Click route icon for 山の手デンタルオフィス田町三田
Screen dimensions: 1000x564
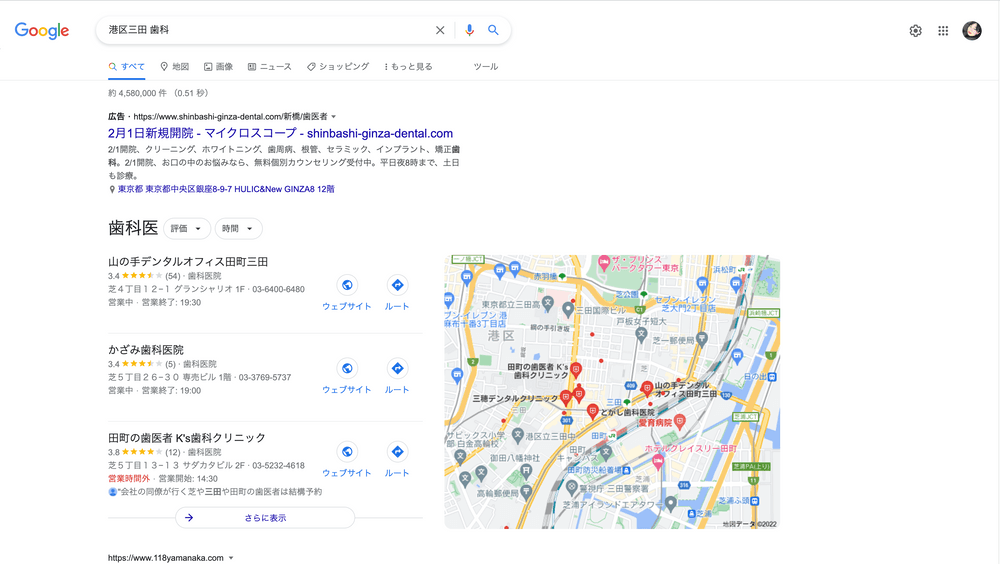(x=397, y=285)
